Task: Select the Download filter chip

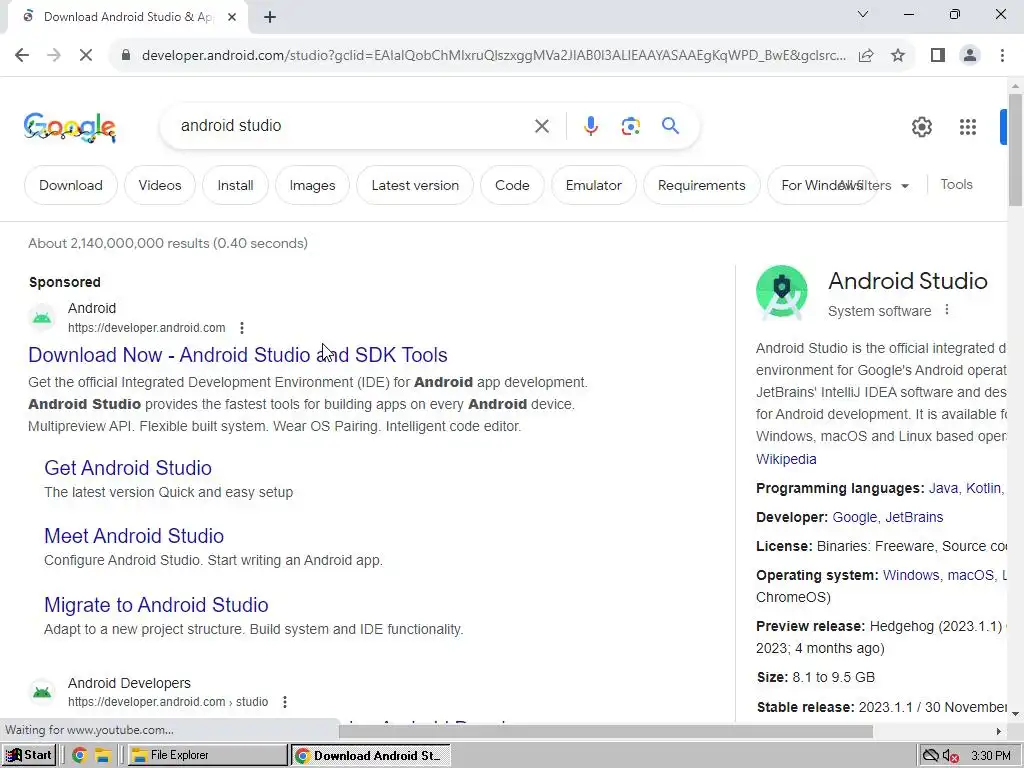Action: 71,185
